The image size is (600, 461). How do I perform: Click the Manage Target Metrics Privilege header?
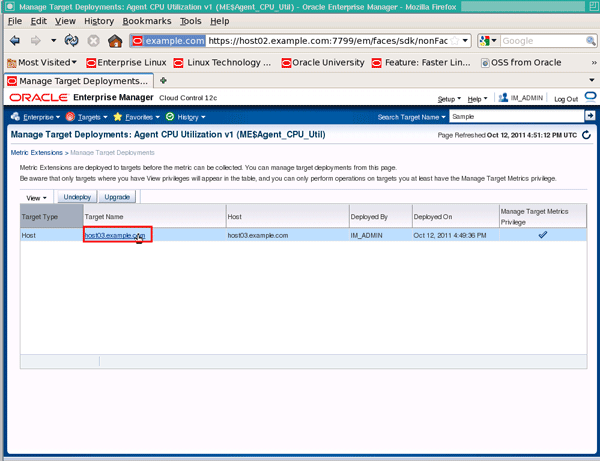(x=543, y=217)
